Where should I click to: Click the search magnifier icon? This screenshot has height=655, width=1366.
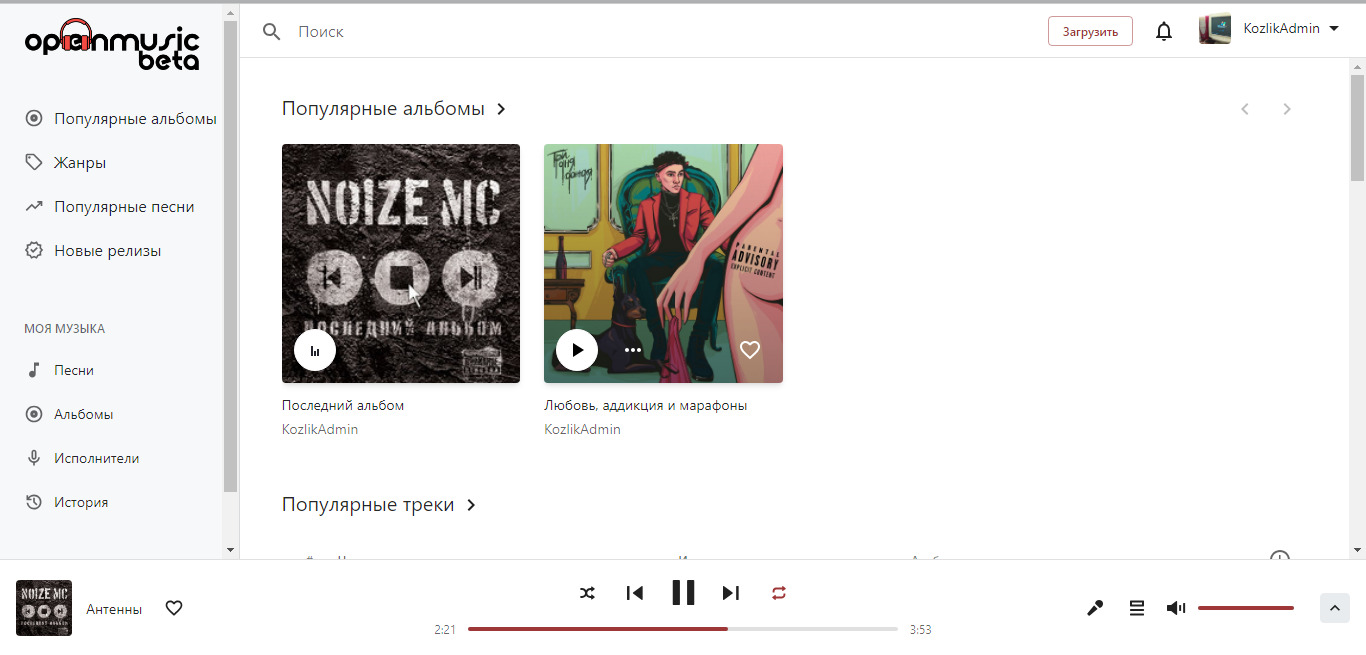[x=271, y=31]
